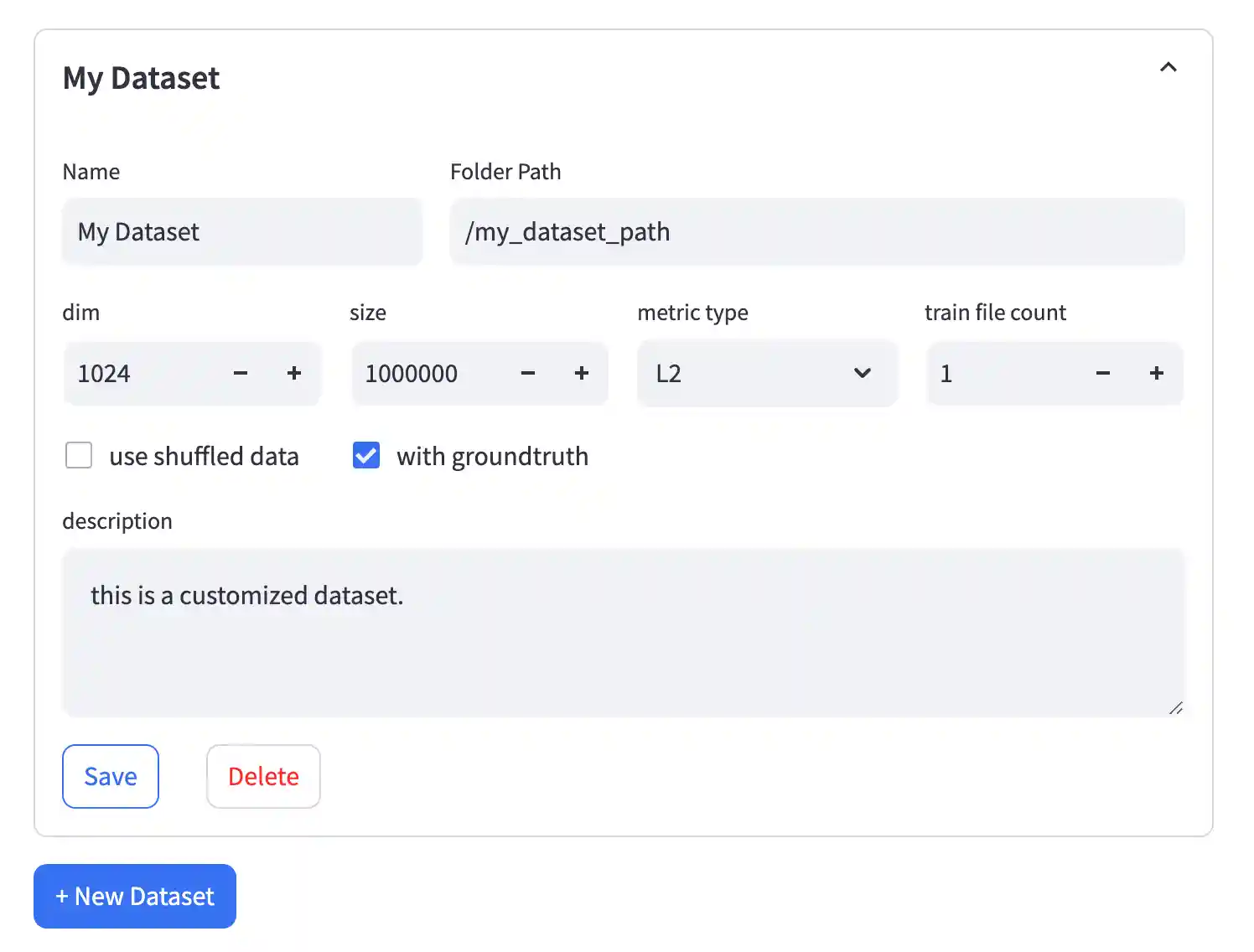This screenshot has height=952, width=1254.
Task: Increment train file count
Action: pos(1157,374)
